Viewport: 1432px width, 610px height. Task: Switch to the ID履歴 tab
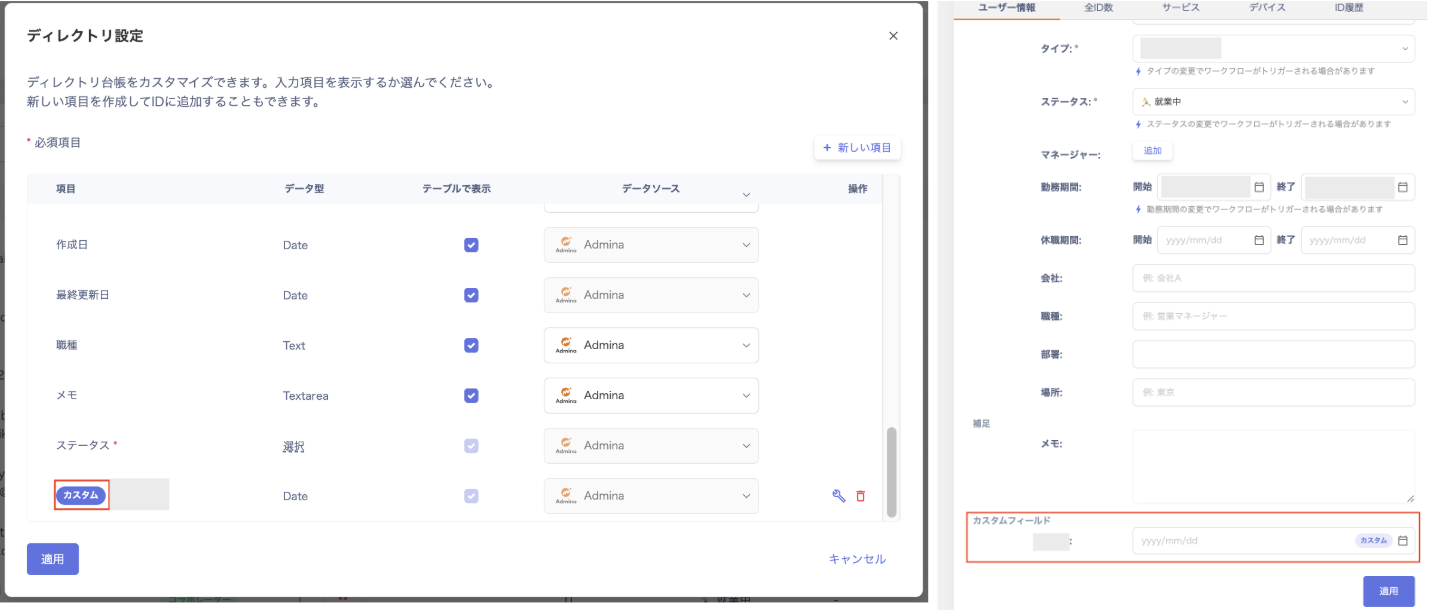click(1349, 8)
